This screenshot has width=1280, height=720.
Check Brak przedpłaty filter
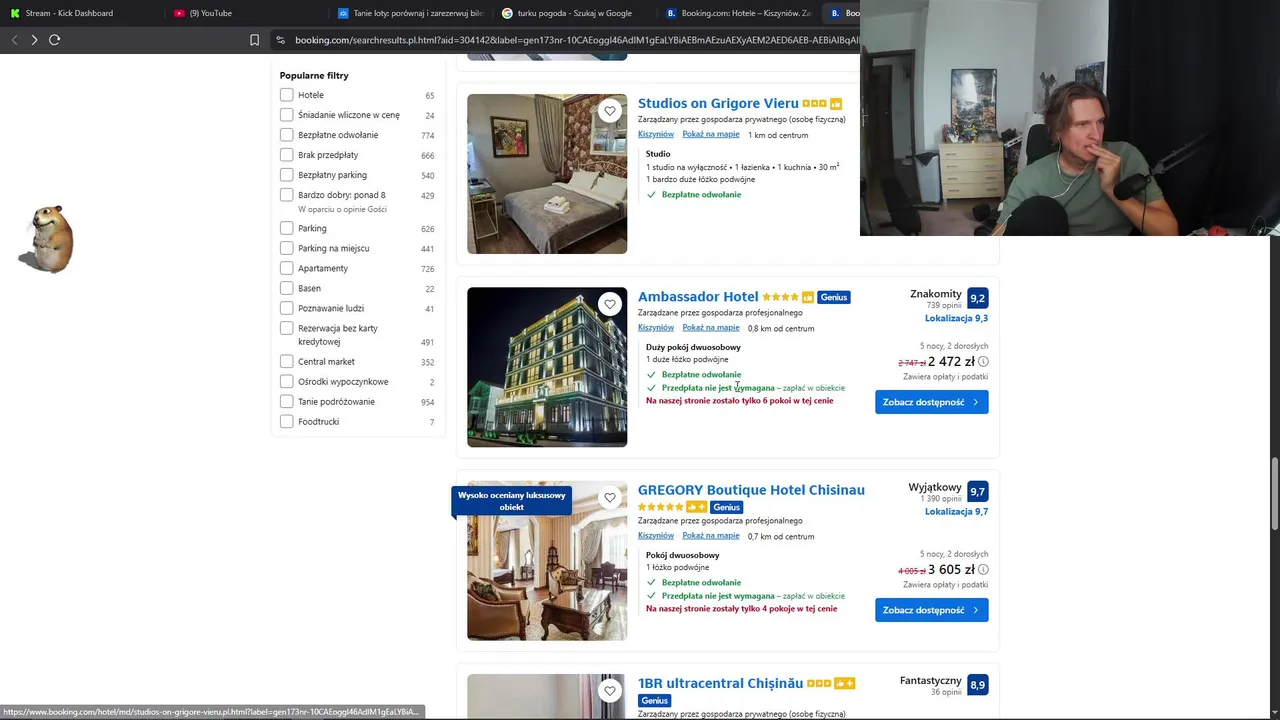coord(287,155)
